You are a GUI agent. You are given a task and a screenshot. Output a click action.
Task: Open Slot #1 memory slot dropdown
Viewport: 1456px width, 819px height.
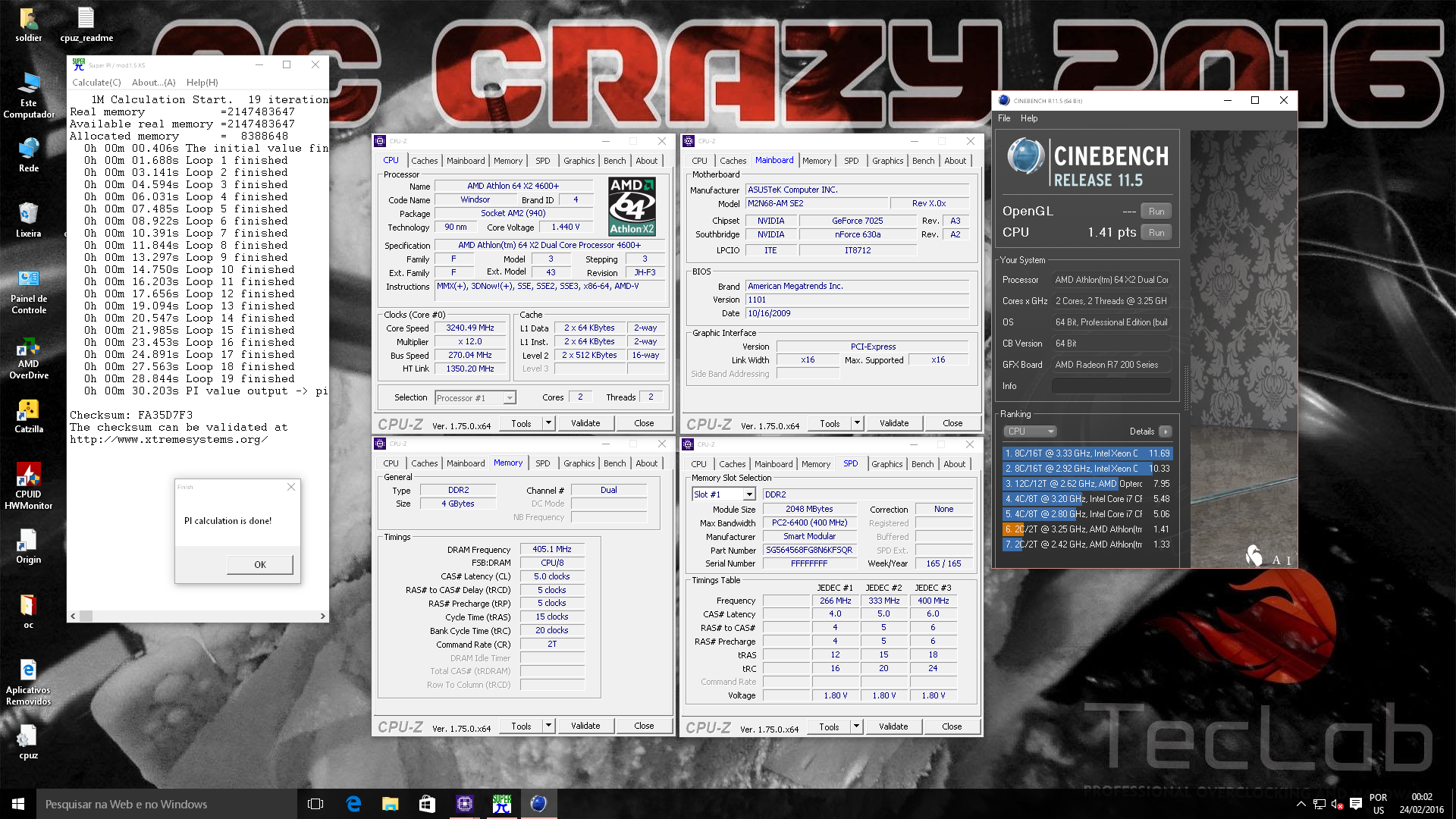click(723, 494)
